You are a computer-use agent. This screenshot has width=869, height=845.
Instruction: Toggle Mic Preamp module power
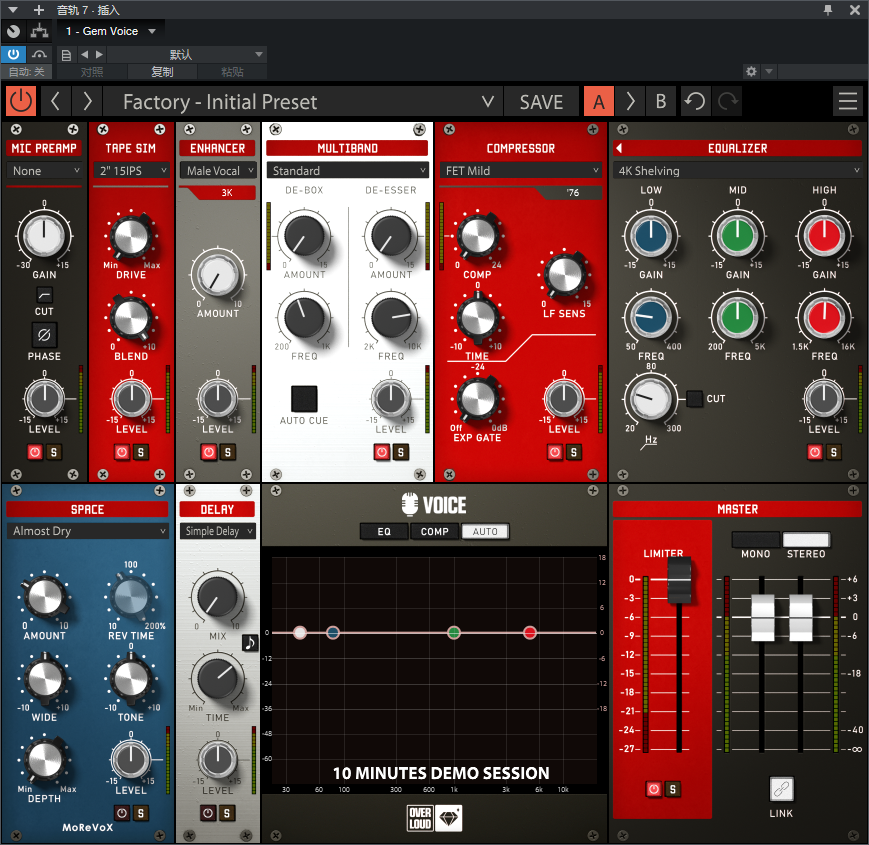pyautogui.click(x=35, y=452)
